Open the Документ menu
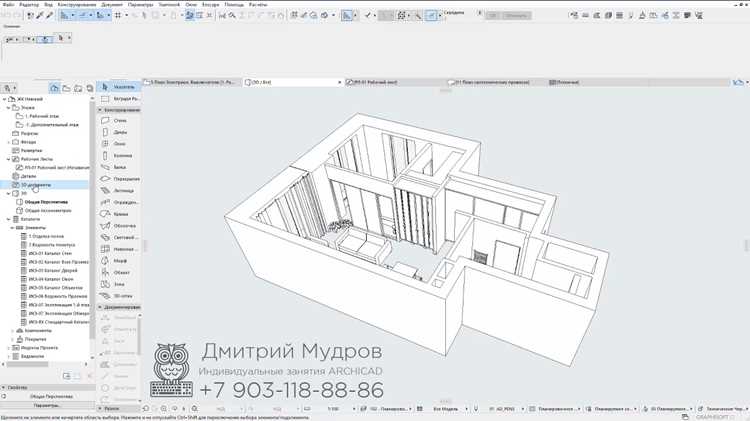Screen dimensions: 750x421 coord(112,4)
